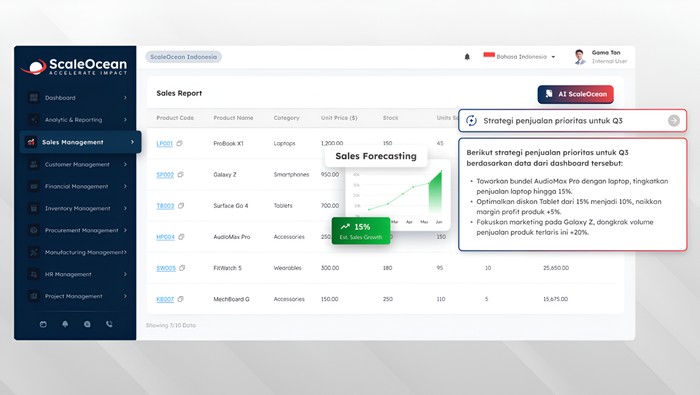The width and height of the screenshot is (700, 395).
Task: Click the ScaleOcean Indonesia company tag
Action: [183, 57]
